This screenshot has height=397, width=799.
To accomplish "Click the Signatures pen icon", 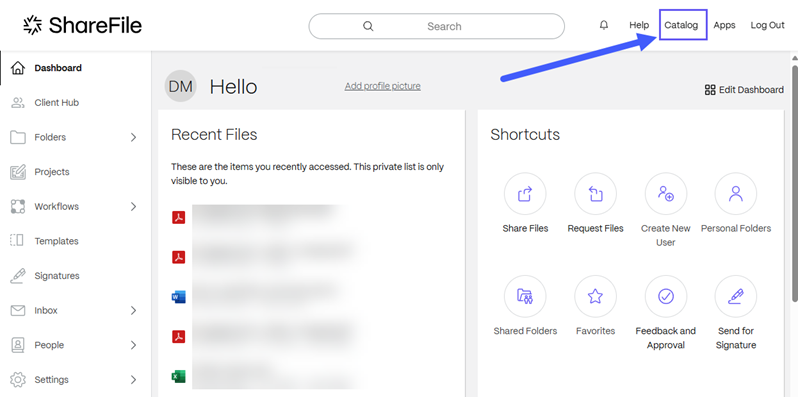I will (x=18, y=276).
